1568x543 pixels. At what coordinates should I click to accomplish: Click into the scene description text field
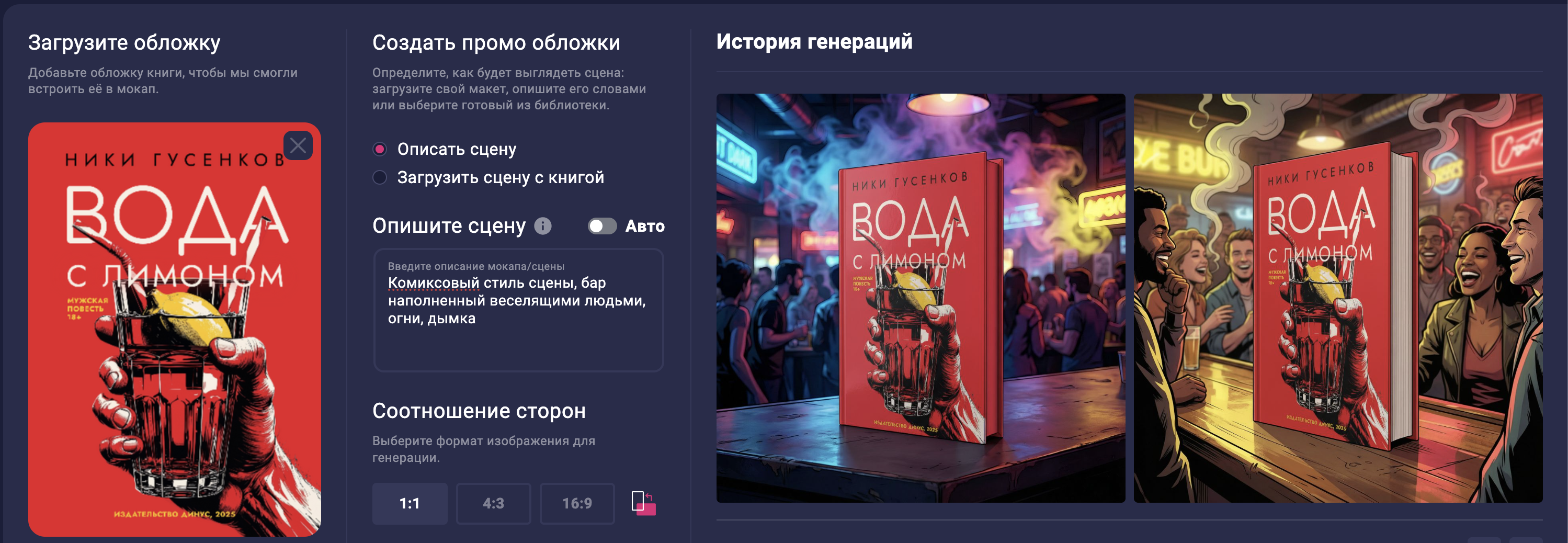pyautogui.click(x=518, y=310)
